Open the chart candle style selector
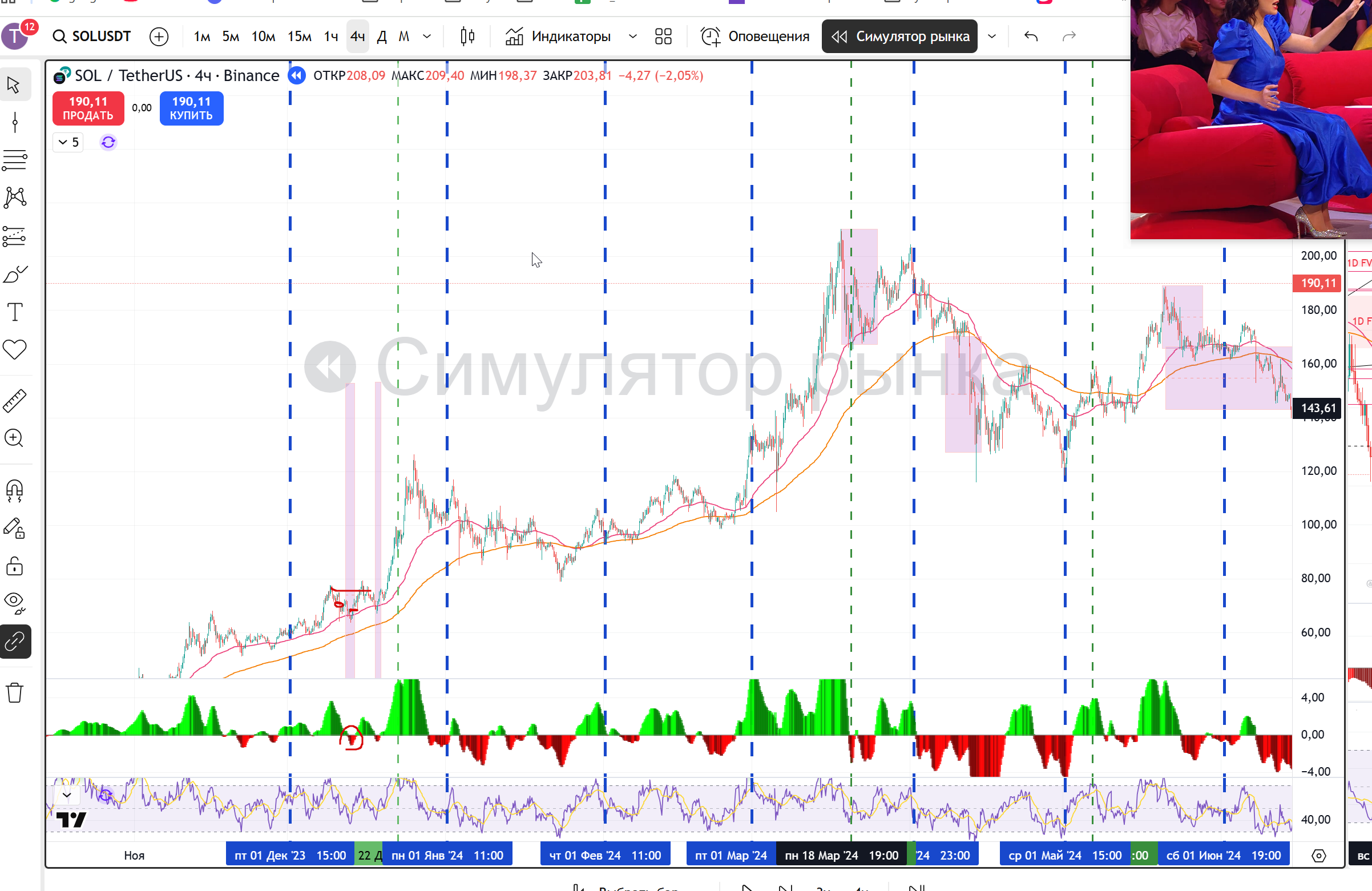 pos(467,37)
